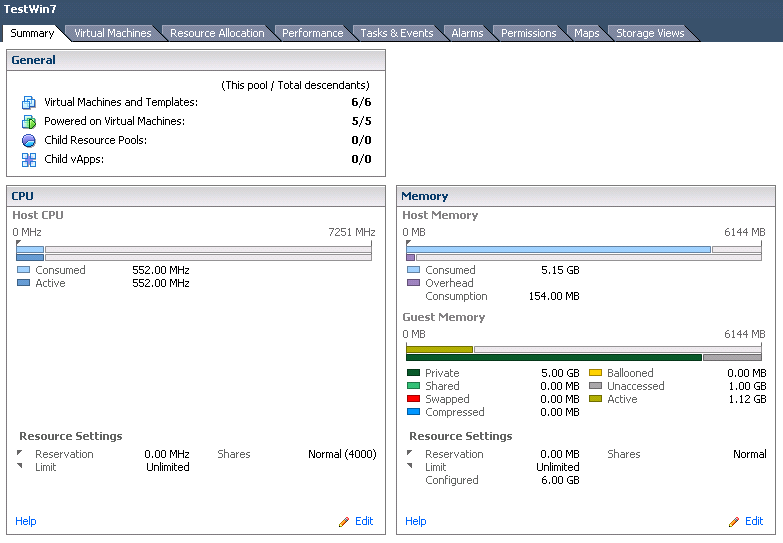Click the Memory Limit marker icon
Screen dimensions: 783x543
coord(409,466)
